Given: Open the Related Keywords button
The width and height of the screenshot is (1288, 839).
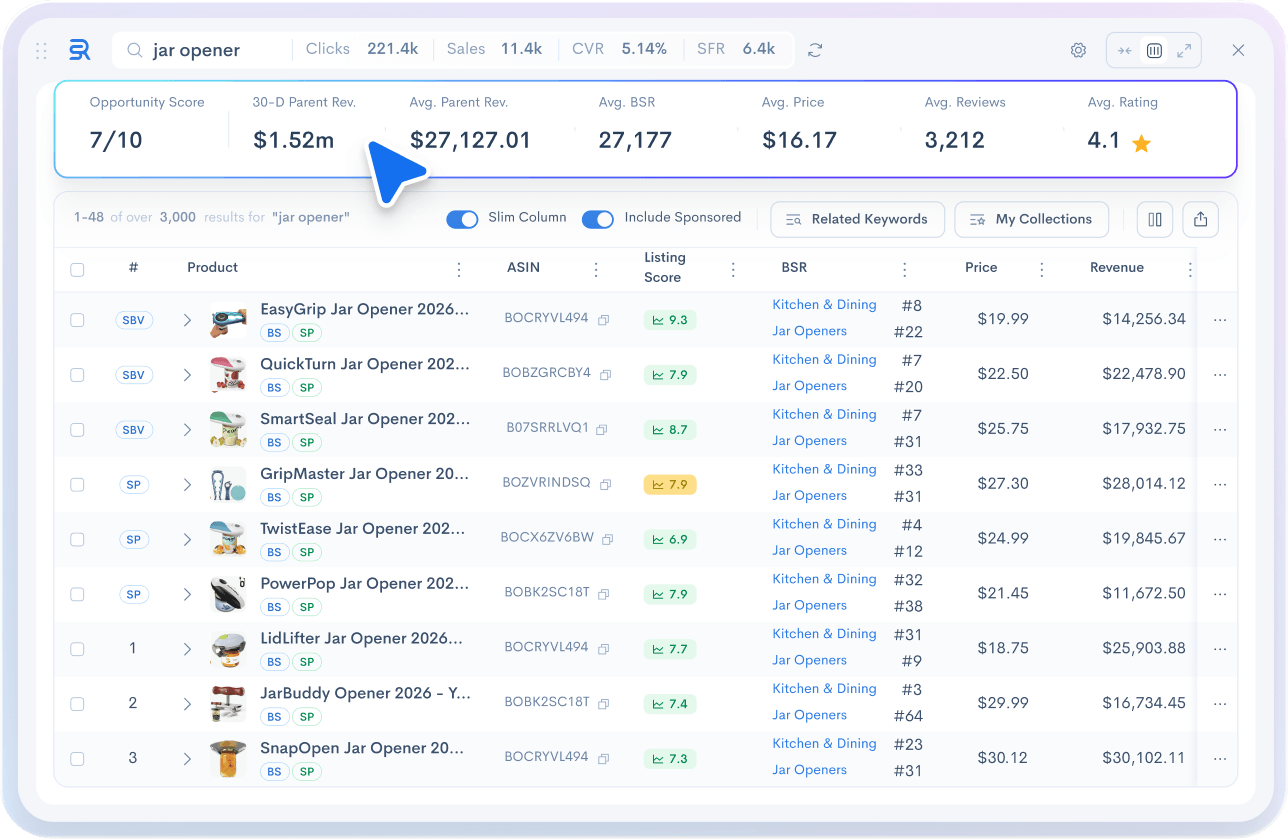Looking at the screenshot, I should point(857,220).
